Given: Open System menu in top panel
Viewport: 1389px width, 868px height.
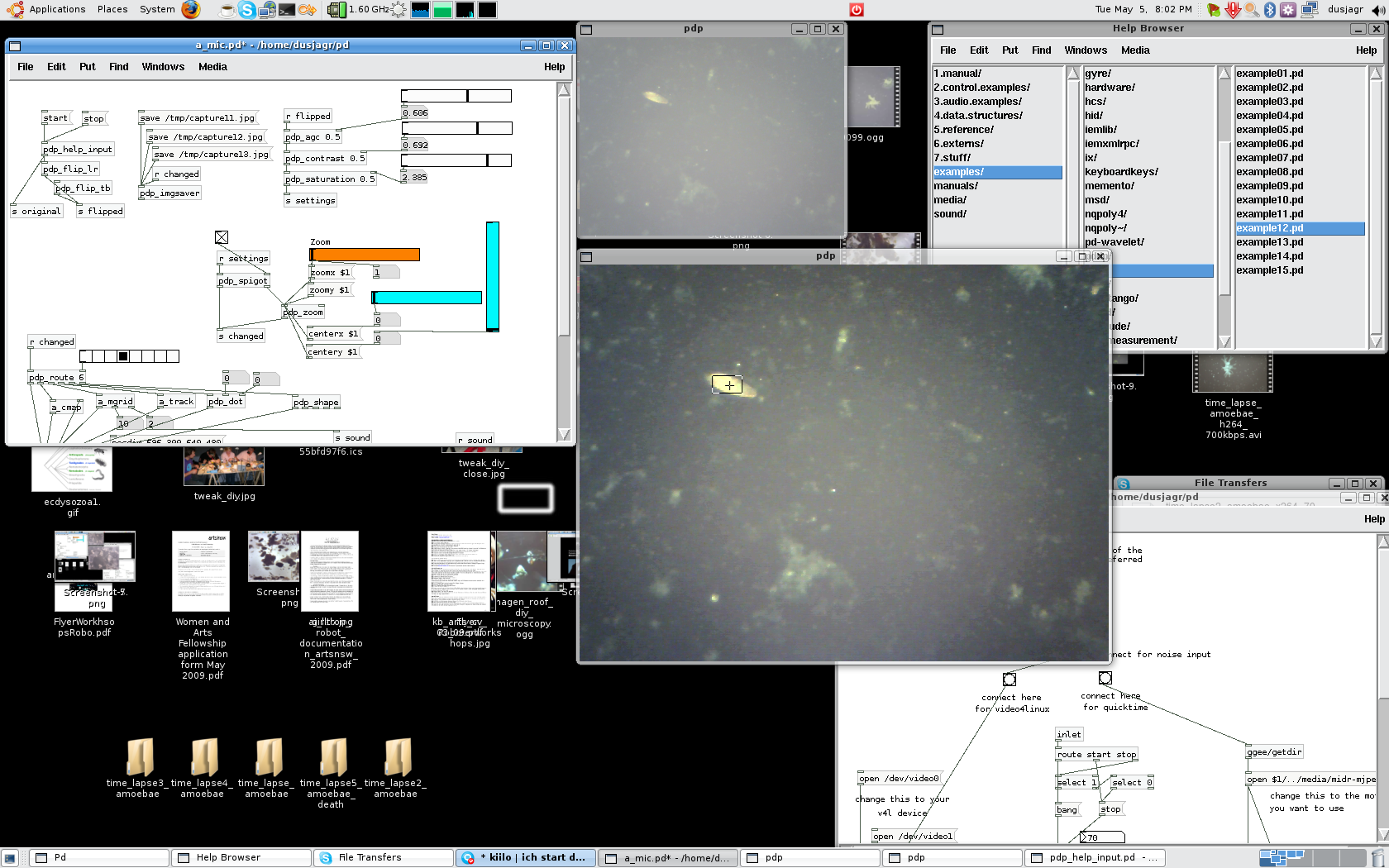Looking at the screenshot, I should [x=157, y=10].
